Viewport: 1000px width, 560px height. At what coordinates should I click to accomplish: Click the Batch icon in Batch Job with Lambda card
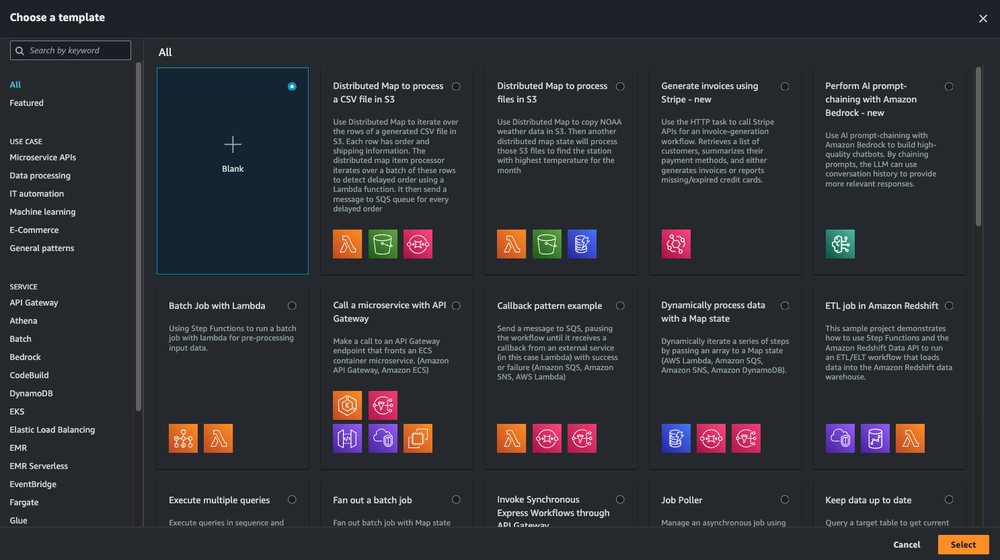tap(183, 438)
